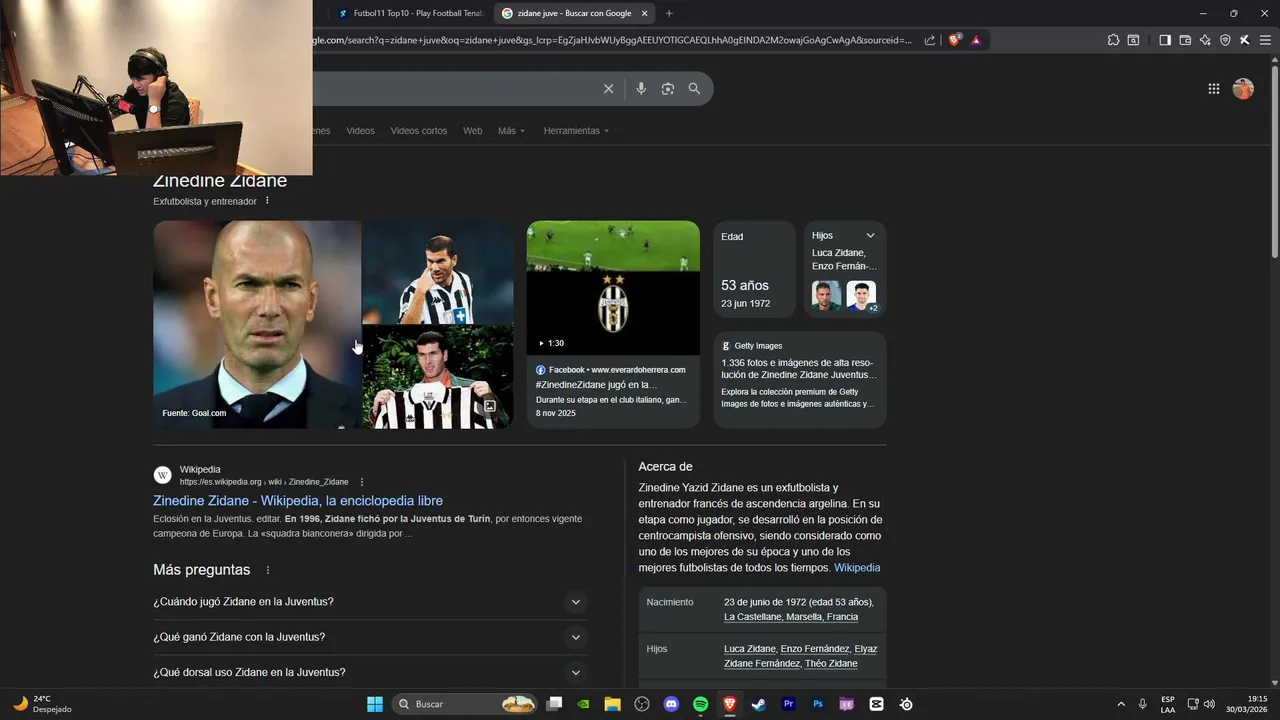Screen dimensions: 1280x720
Task: Click the Edad 53 años card
Action: pos(754,270)
